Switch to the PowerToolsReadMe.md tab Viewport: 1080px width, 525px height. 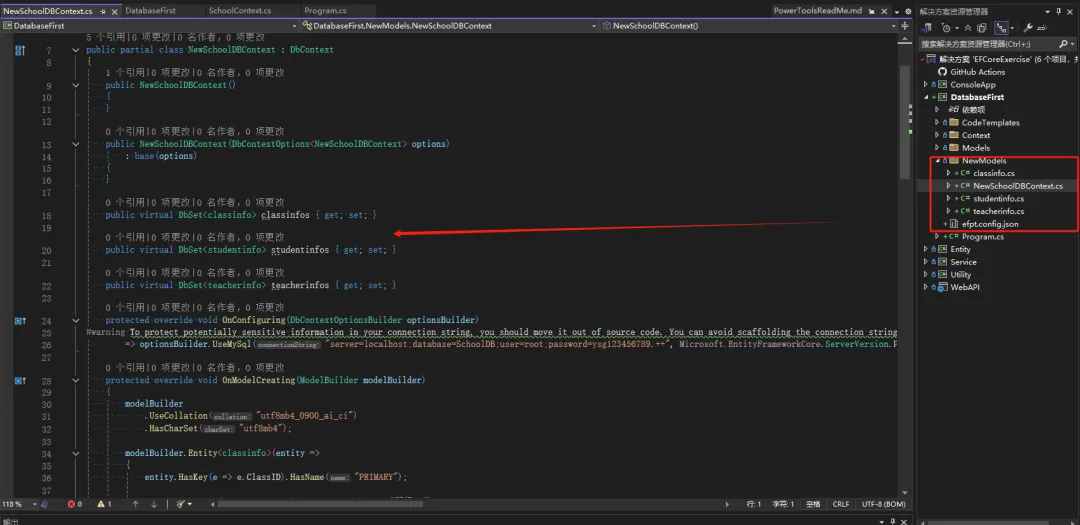pyautogui.click(x=817, y=11)
